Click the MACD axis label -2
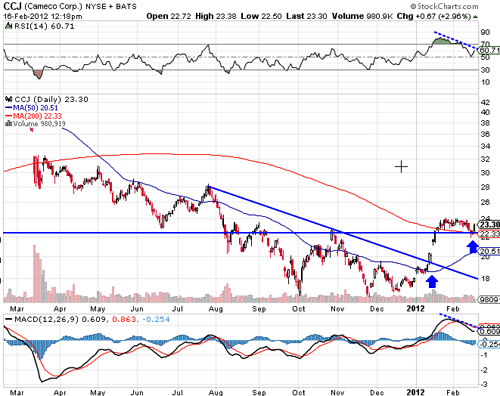Screen dimensions: 500x396 pyautogui.click(x=485, y=370)
